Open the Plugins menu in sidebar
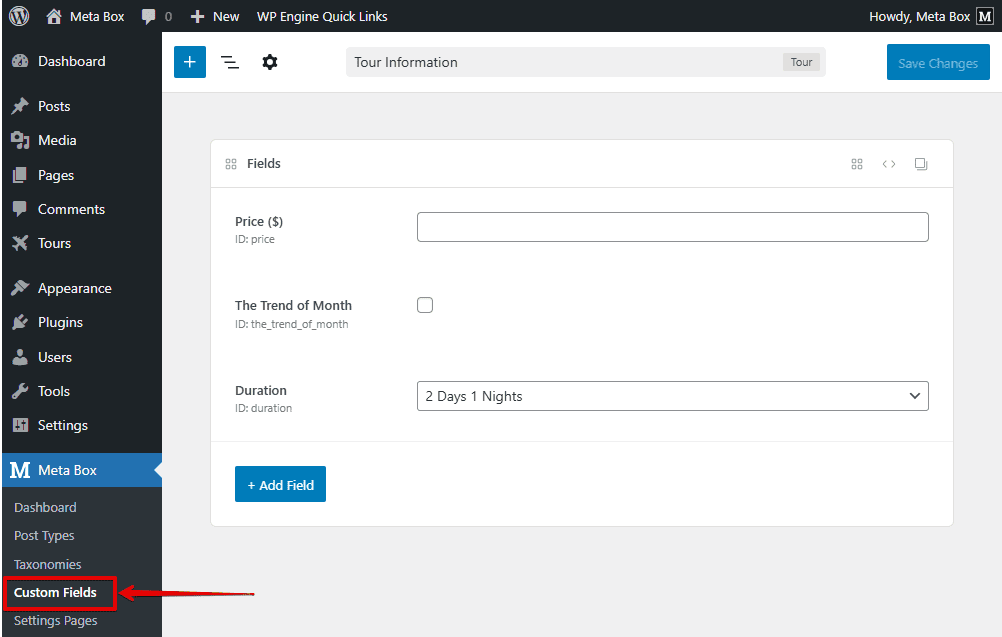 [60, 322]
